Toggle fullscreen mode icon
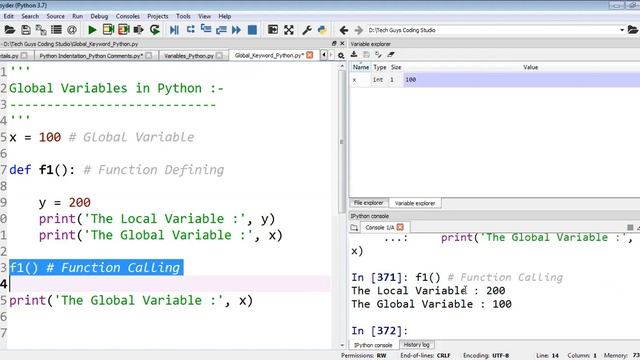 [x=289, y=30]
